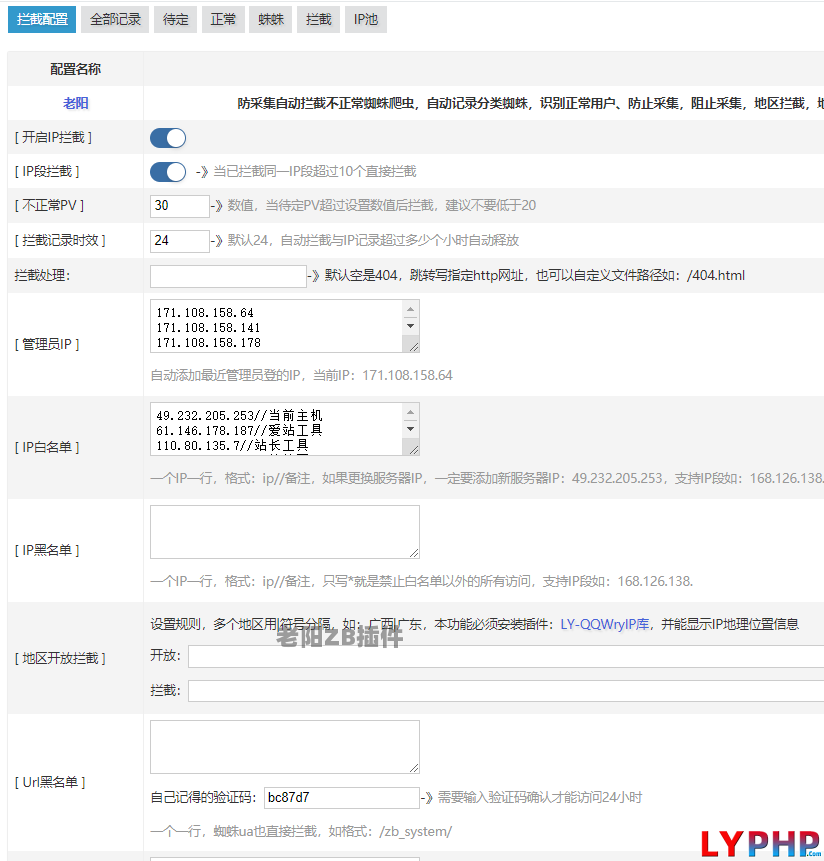Click the 管理员IP scroll down arrow

pos(410,326)
